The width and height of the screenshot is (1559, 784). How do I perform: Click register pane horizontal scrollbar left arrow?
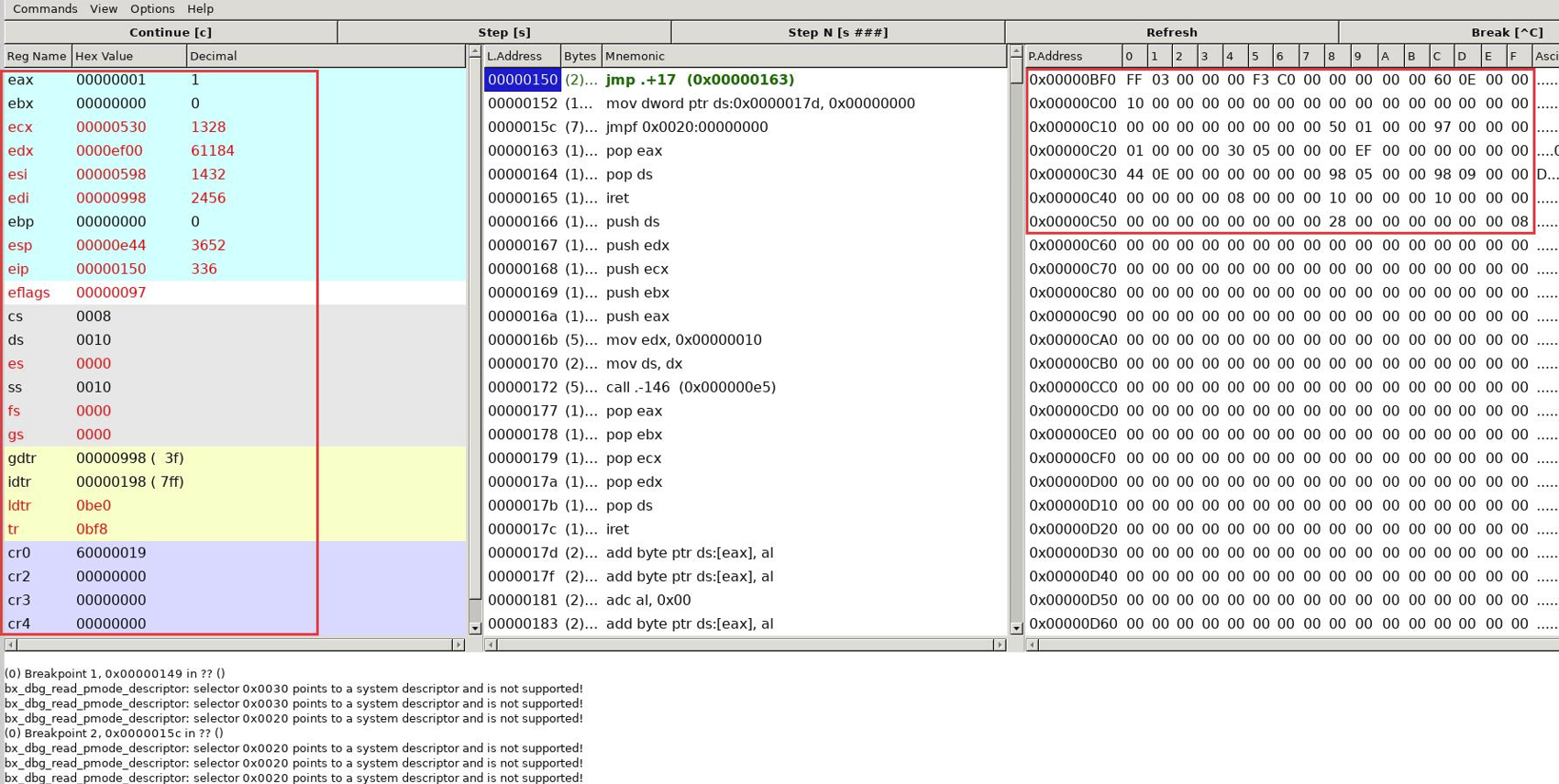(x=11, y=645)
